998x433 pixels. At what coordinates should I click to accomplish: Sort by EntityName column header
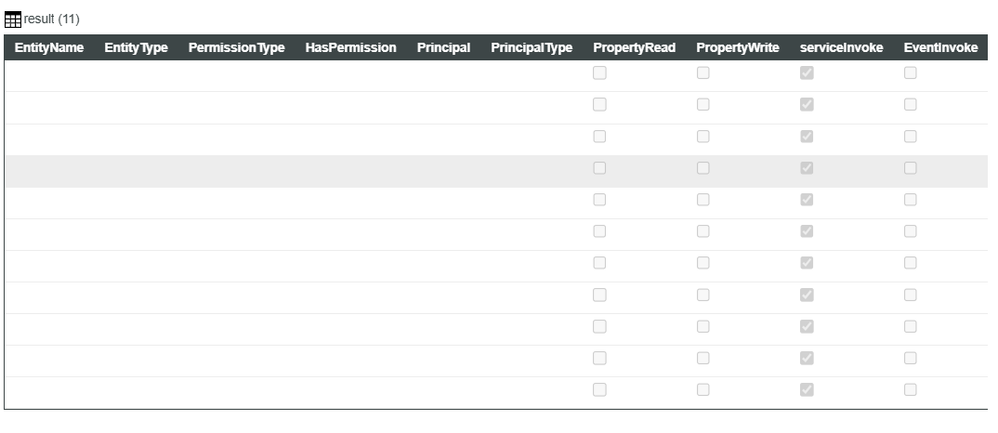click(49, 48)
